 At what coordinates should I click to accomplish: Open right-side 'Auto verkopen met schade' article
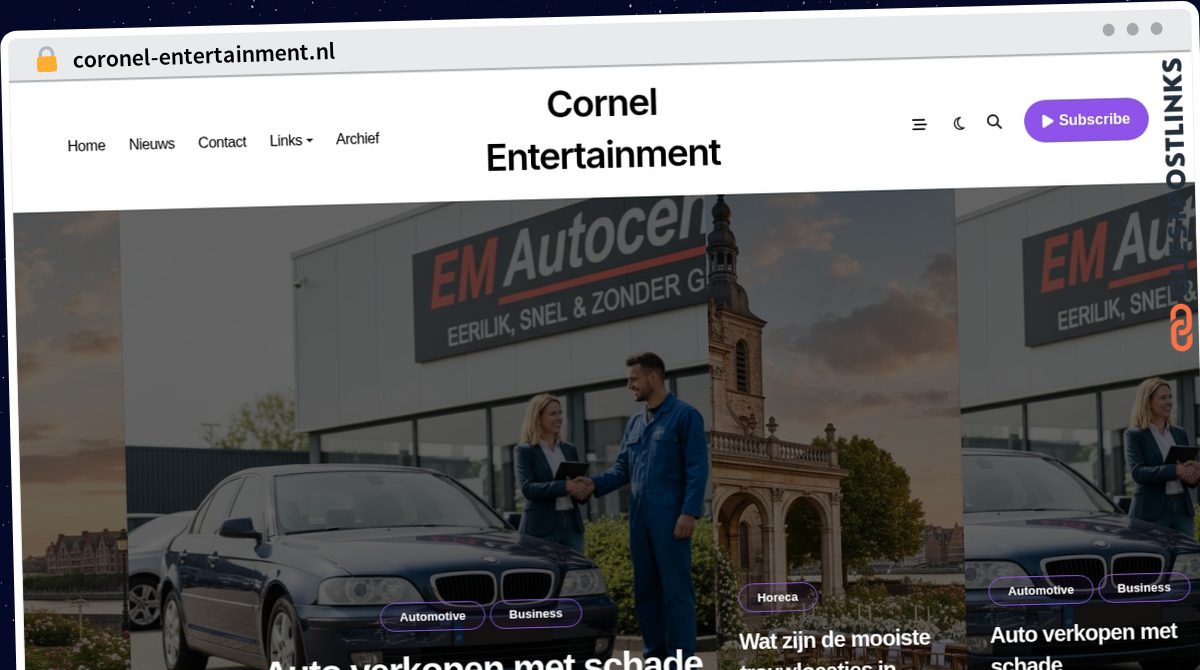pos(1084,646)
